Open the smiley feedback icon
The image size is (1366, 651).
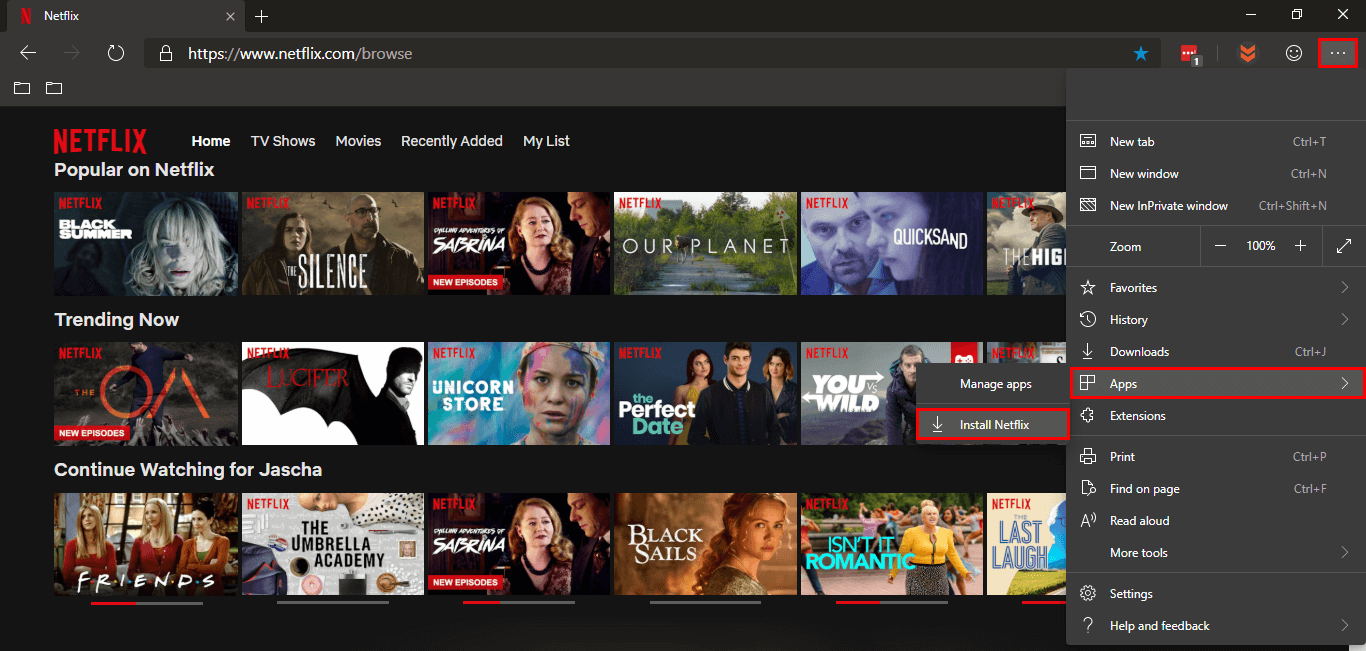click(x=1294, y=54)
